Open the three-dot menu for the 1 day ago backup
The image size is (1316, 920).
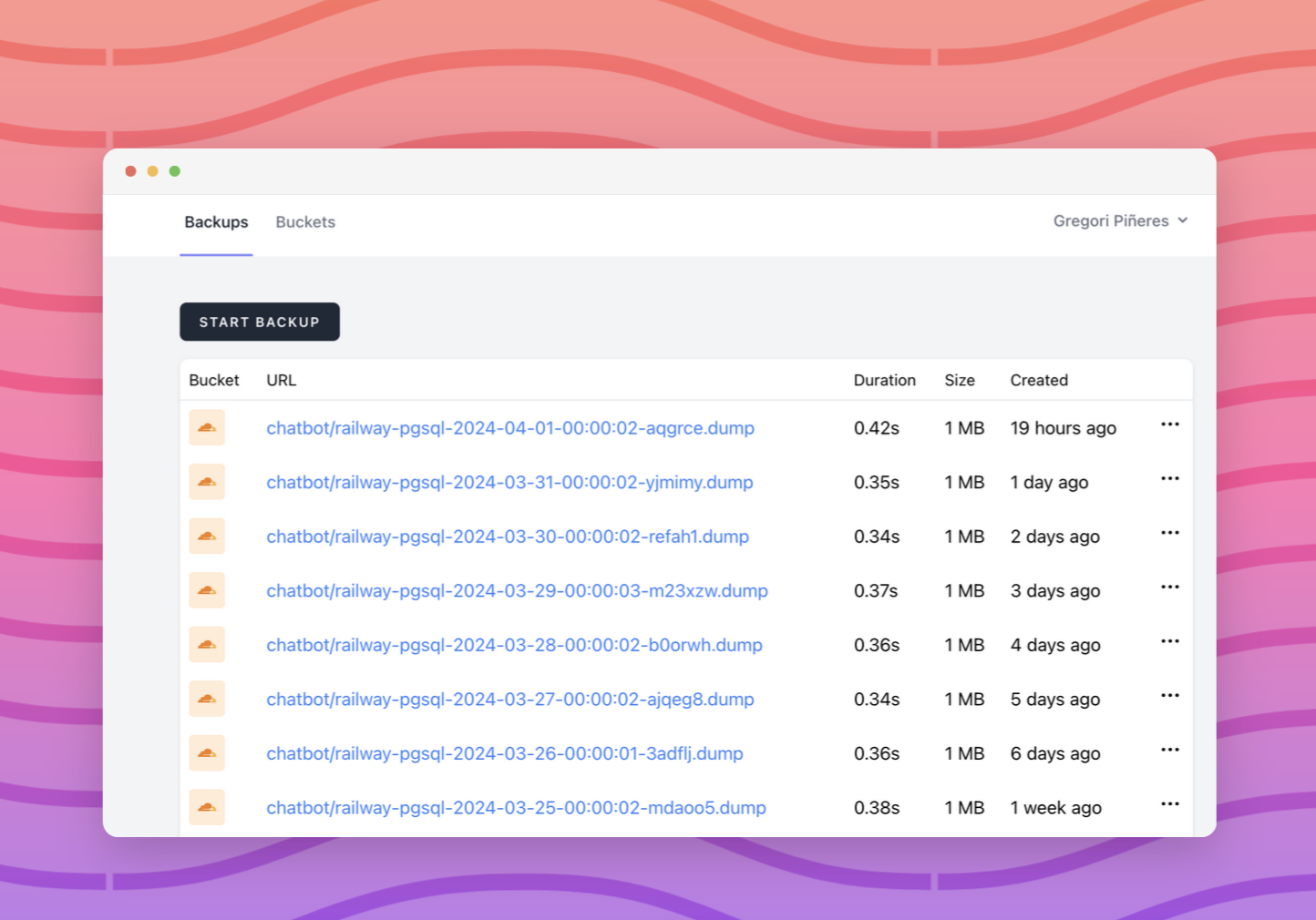point(1170,478)
